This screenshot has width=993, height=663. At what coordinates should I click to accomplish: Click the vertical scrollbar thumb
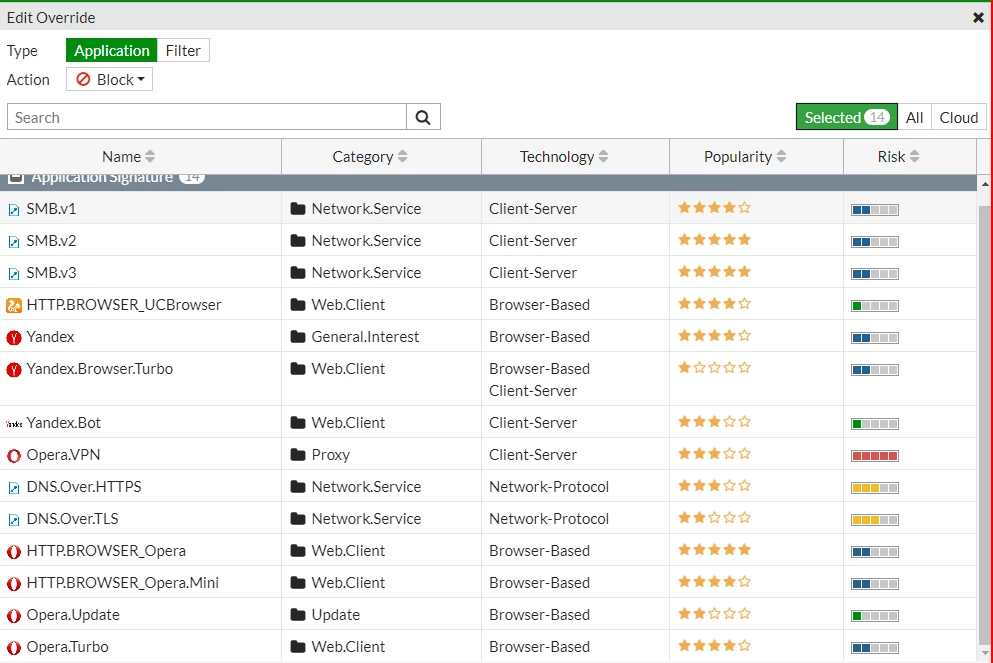point(985,424)
